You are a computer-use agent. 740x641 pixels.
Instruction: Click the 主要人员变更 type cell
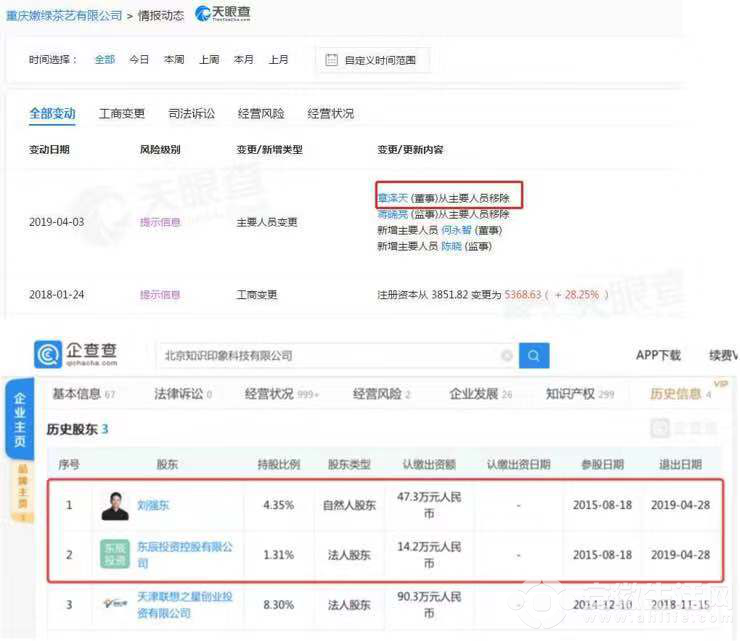click(267, 222)
